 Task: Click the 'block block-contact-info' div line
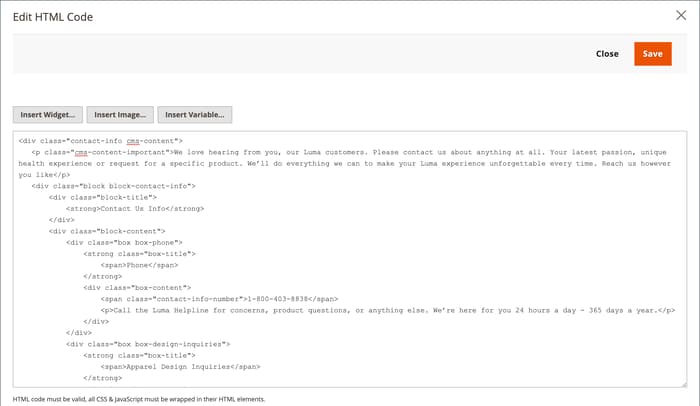(x=113, y=186)
